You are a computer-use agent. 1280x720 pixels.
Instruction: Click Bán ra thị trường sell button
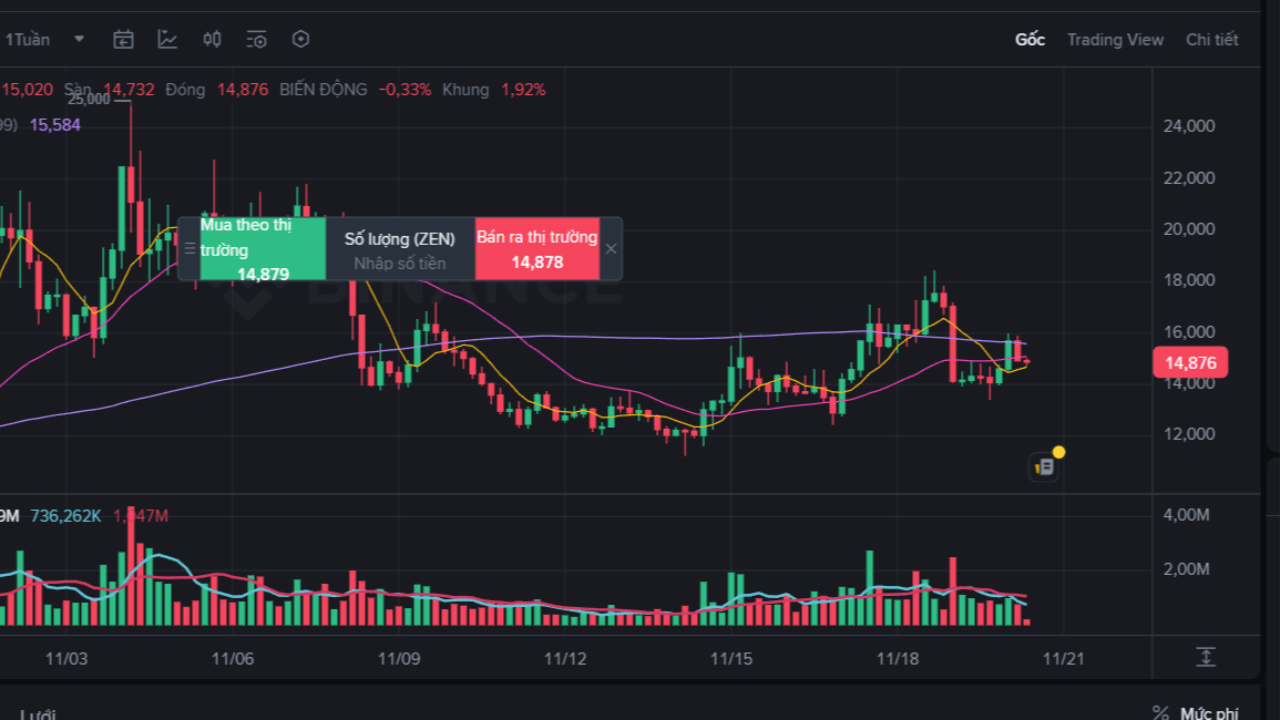pos(537,249)
